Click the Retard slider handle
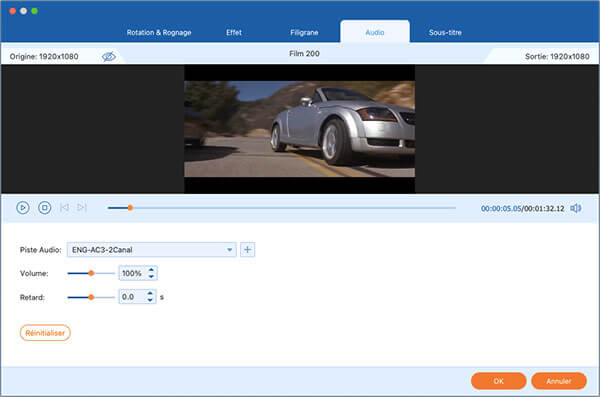This screenshot has height=397, width=600. [x=91, y=297]
